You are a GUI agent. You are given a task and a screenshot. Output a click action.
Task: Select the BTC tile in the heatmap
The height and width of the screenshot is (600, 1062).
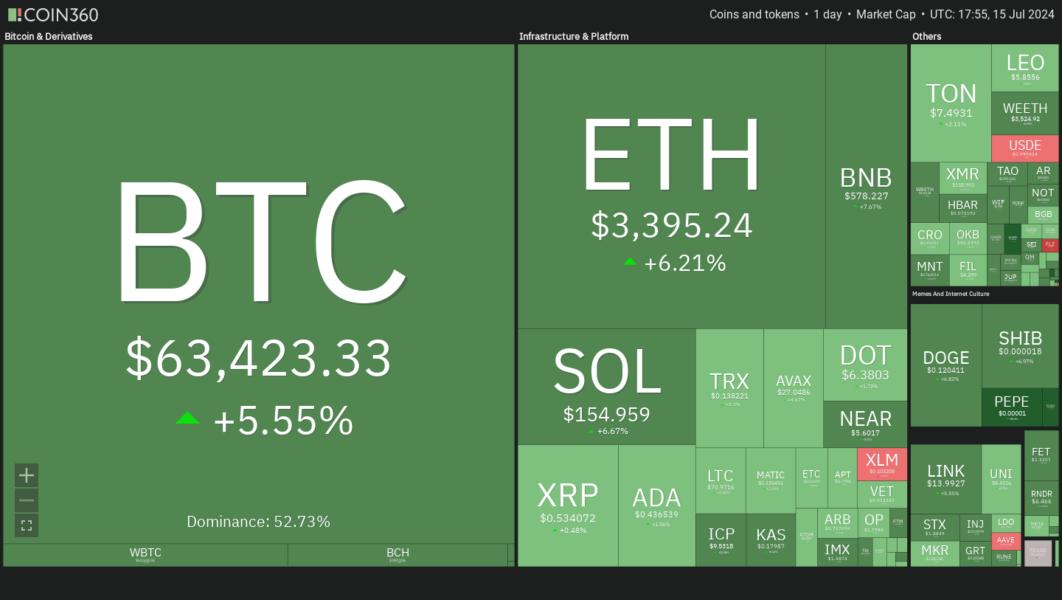coord(259,293)
